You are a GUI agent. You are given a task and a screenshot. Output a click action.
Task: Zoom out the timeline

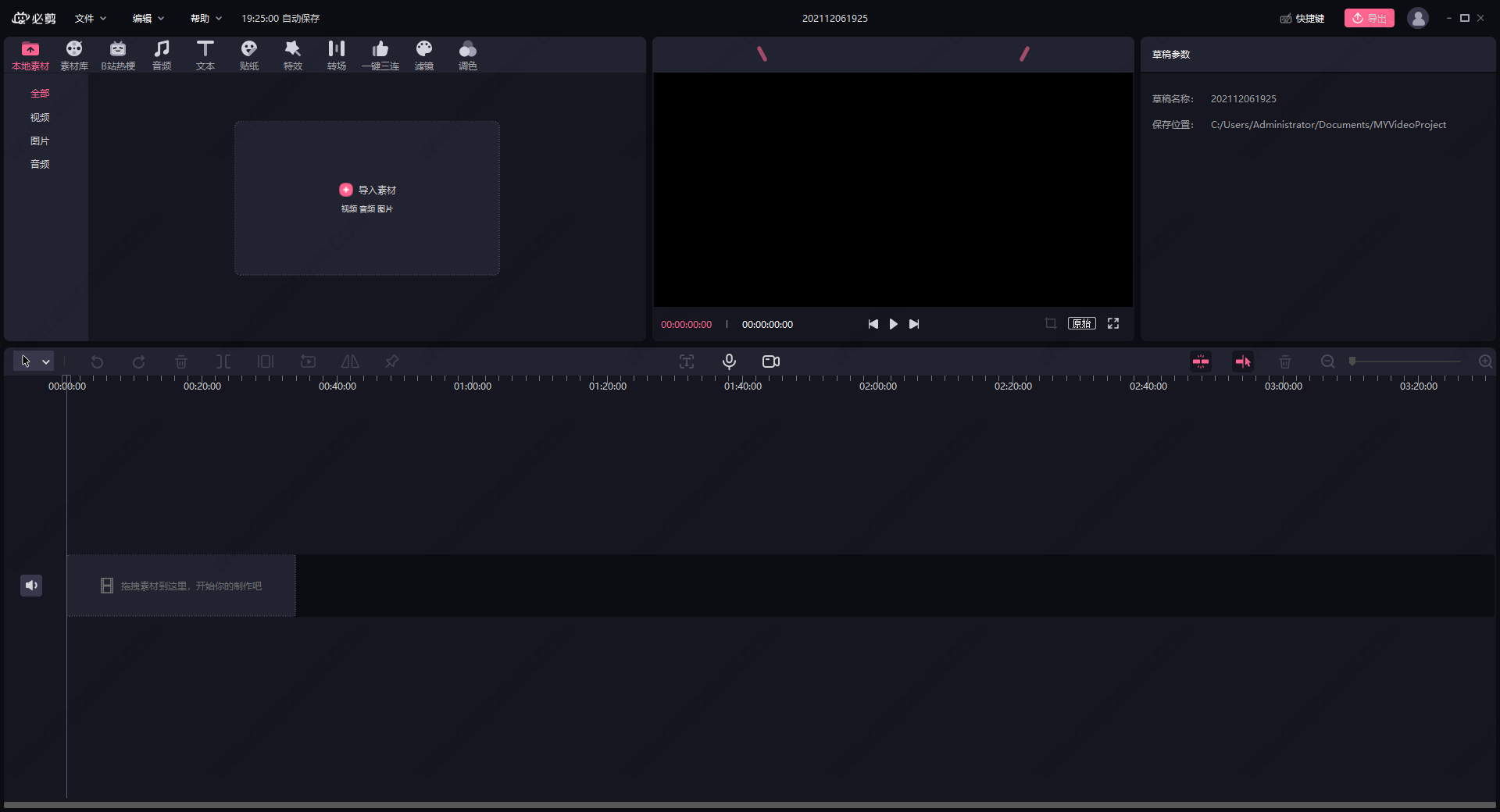click(x=1327, y=361)
